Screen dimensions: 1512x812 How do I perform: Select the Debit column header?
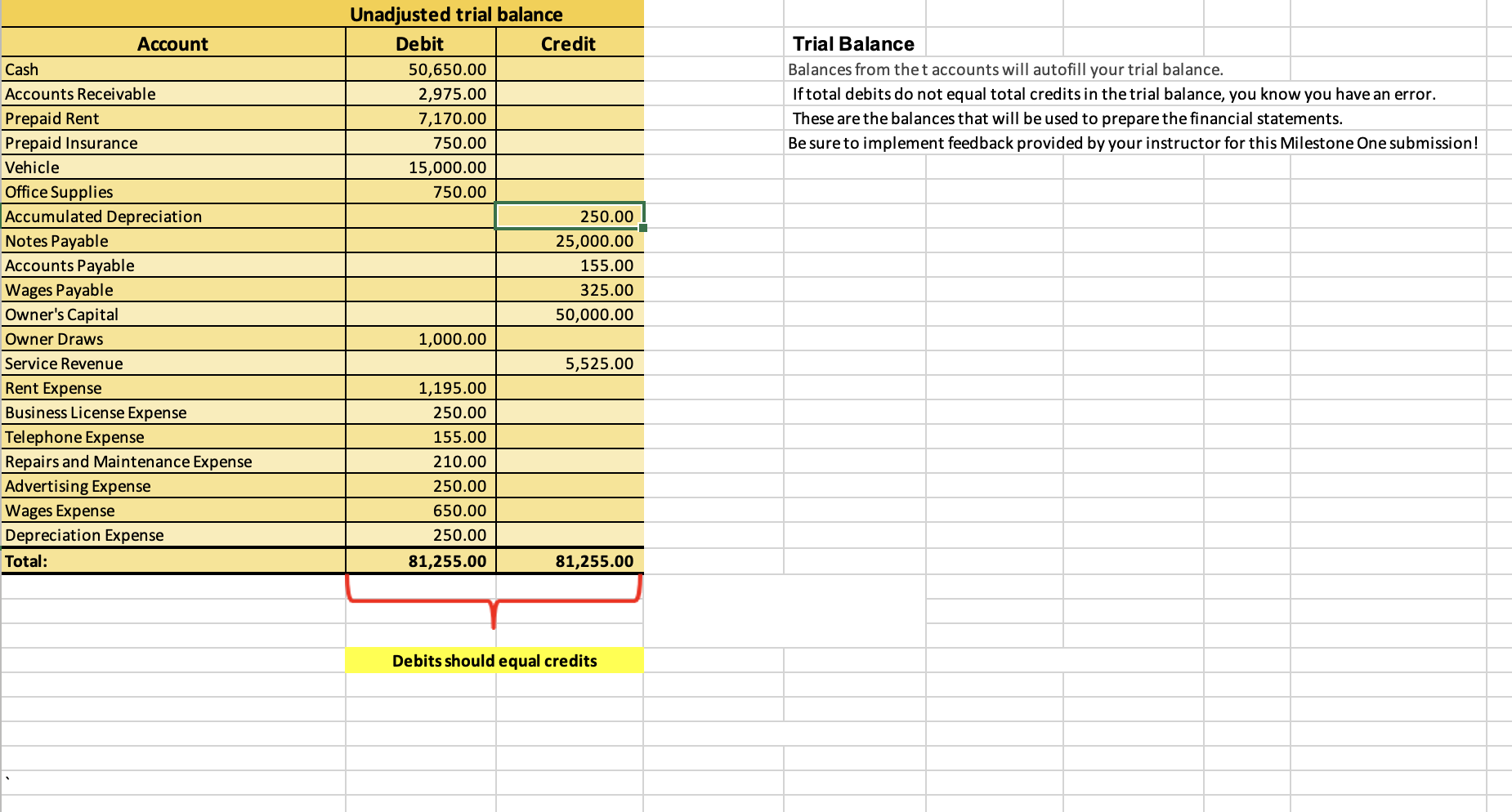pyautogui.click(x=419, y=43)
